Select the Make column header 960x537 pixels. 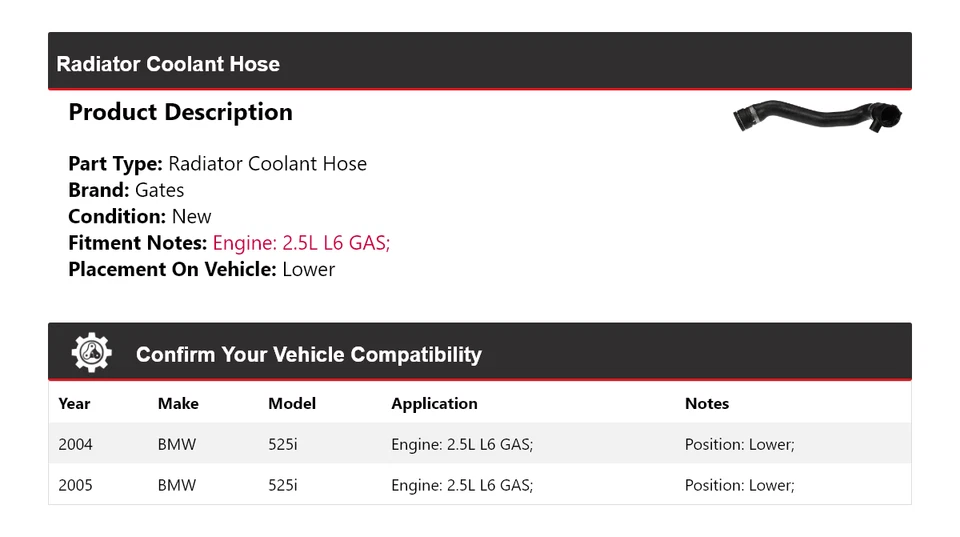[x=178, y=404]
